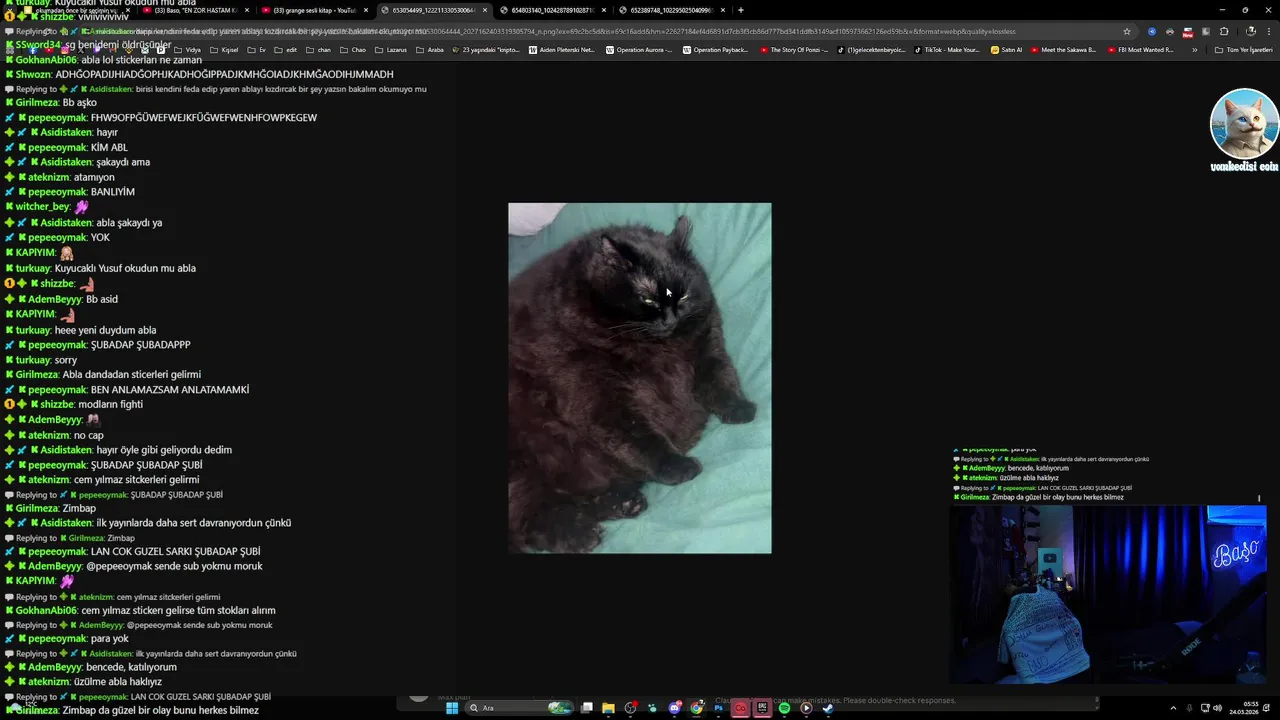Open the Chao bookmarks folder
Screen dimensions: 1280x720
click(353, 50)
